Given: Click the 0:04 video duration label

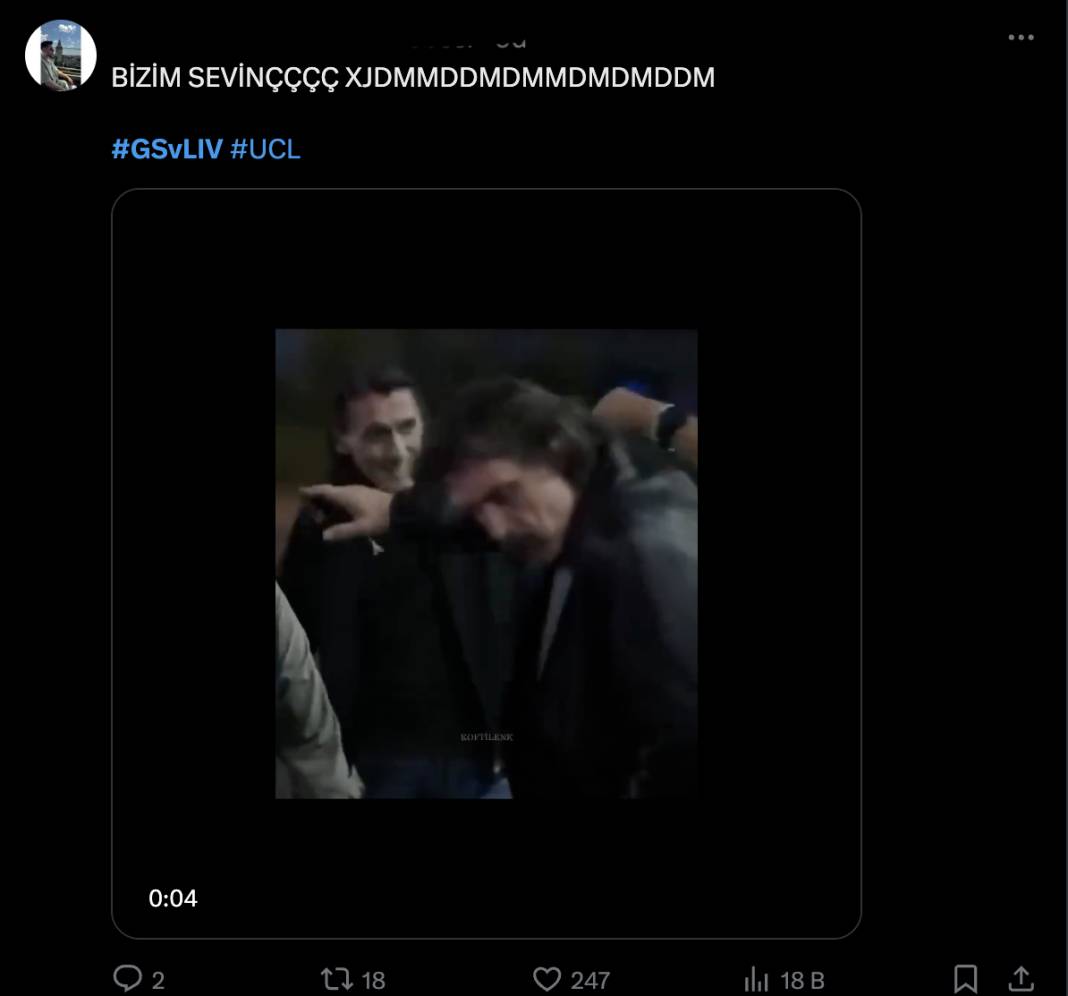Looking at the screenshot, I should [x=173, y=898].
